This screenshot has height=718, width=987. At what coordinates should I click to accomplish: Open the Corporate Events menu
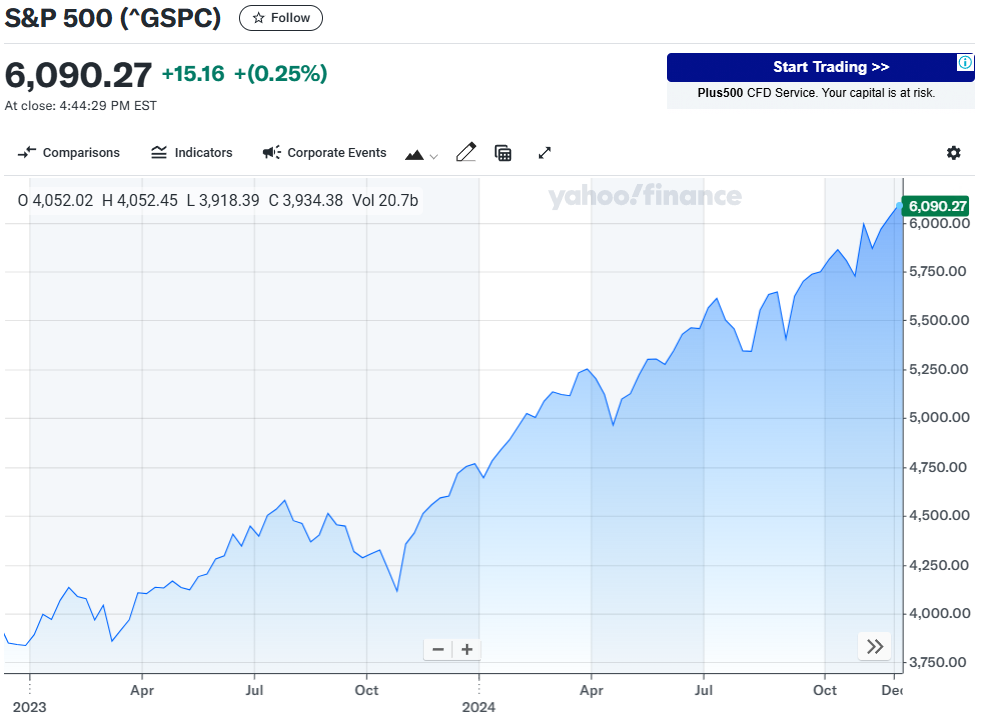point(325,153)
